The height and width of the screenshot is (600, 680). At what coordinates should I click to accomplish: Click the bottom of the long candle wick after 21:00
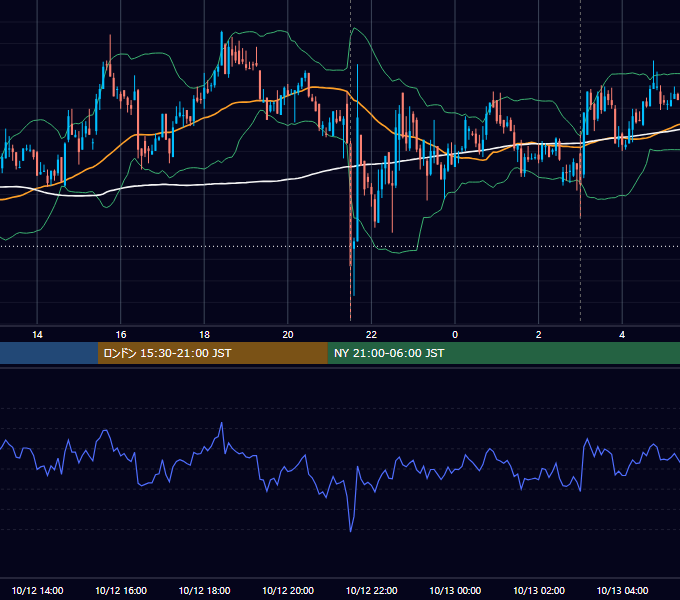tap(350, 320)
